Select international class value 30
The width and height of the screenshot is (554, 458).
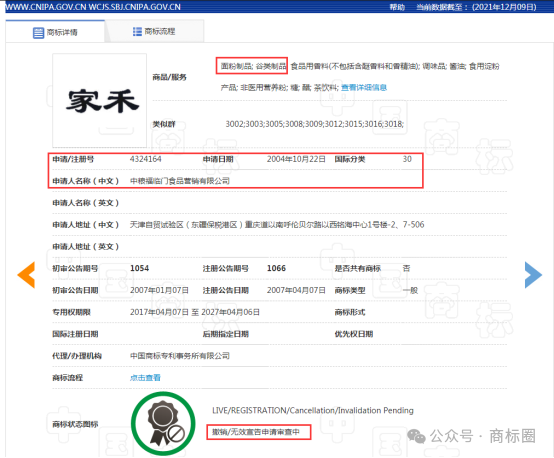407,159
